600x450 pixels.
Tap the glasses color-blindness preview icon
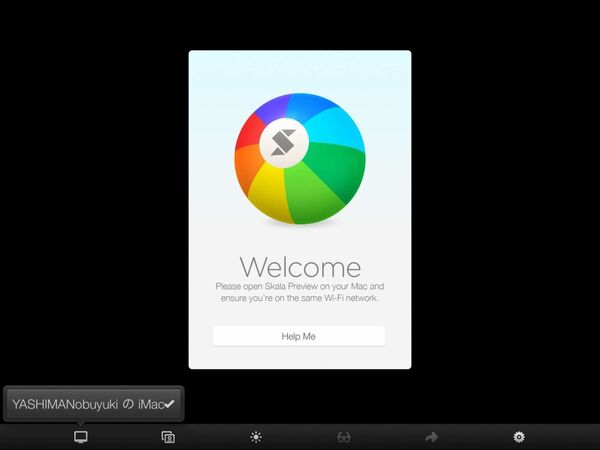coord(344,437)
